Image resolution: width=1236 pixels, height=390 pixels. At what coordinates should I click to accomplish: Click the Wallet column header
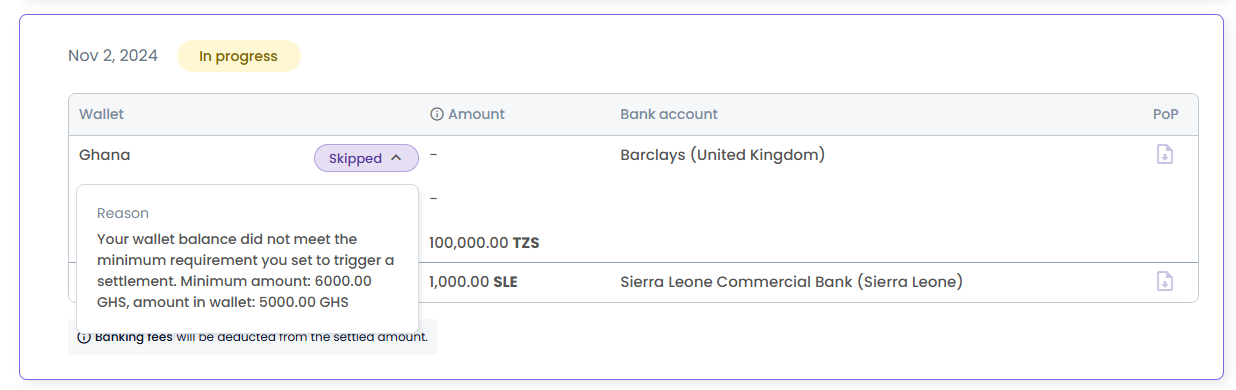click(102, 114)
